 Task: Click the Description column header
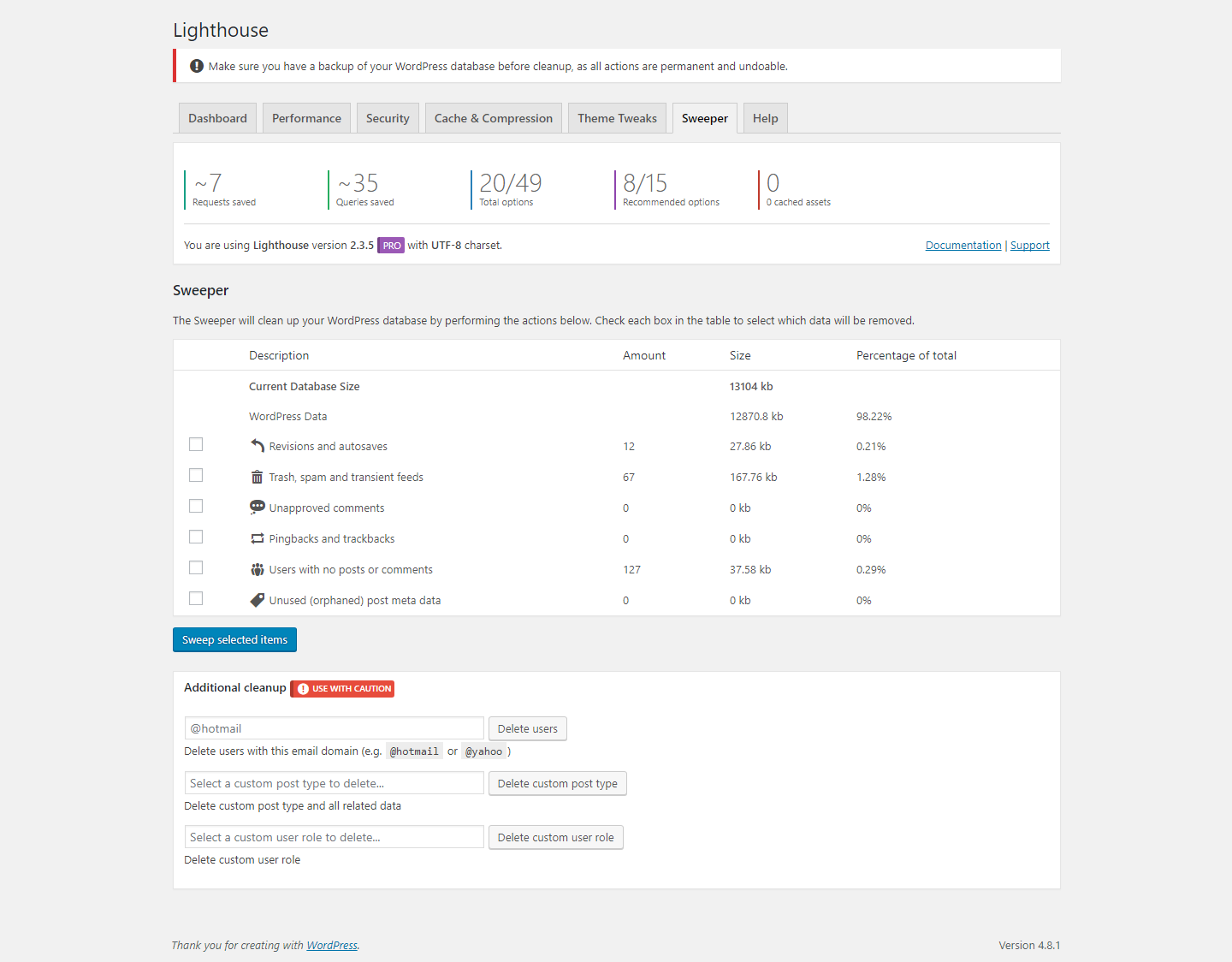tap(279, 356)
